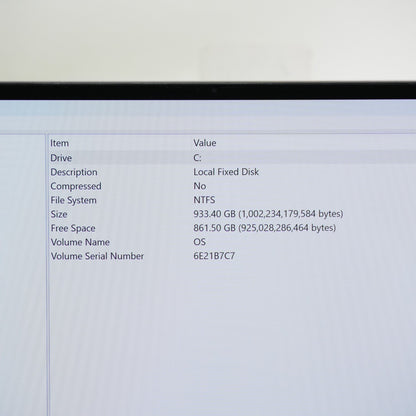Select the File System row label
416x416 pixels.
[74, 200]
